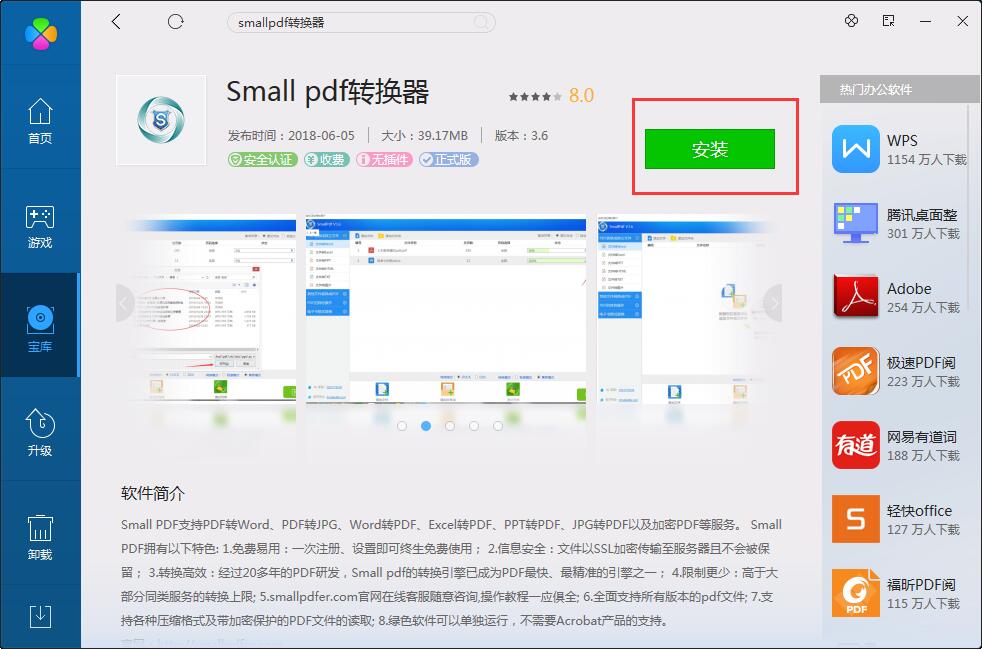
Task: Open the 极速PDF阅读器 app icon
Action: tap(855, 371)
